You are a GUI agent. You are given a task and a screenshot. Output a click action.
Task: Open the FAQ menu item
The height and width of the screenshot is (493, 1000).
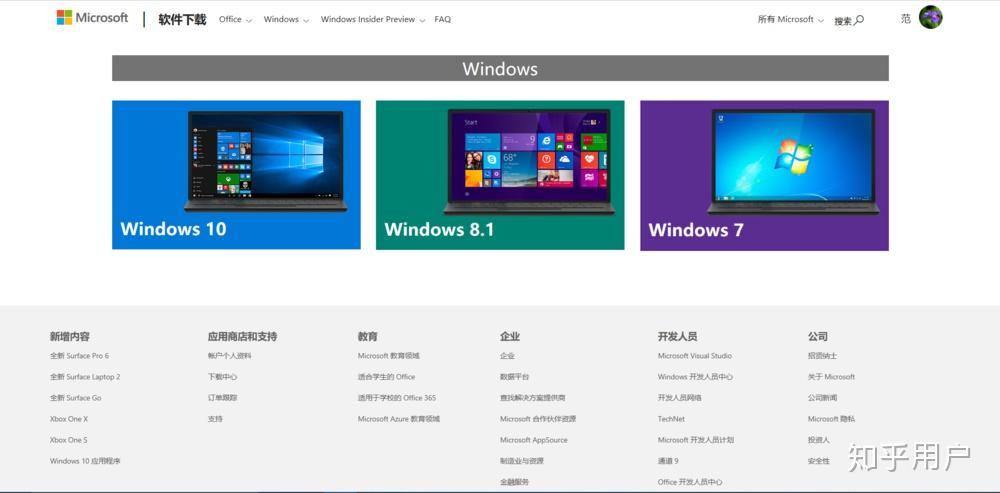coord(443,20)
